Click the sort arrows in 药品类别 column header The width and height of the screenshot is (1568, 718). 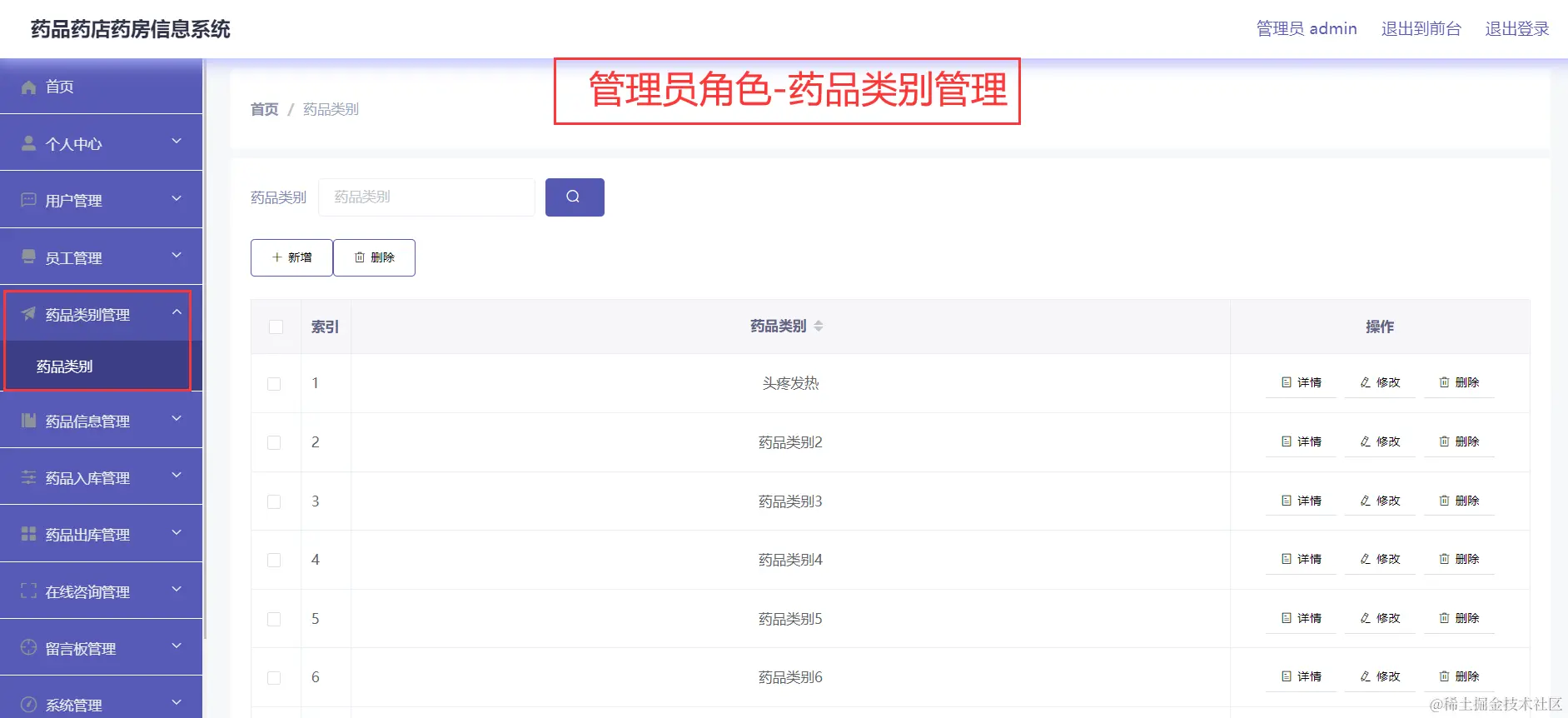pyautogui.click(x=819, y=326)
